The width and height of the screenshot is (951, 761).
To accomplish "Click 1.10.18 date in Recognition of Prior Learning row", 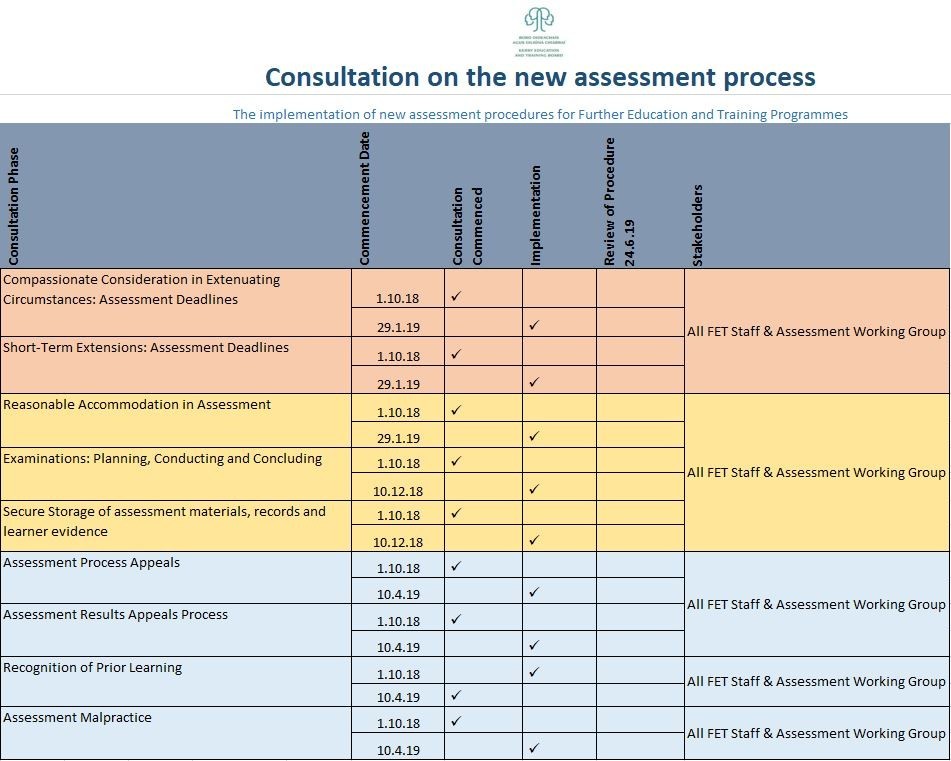I will coord(398,674).
